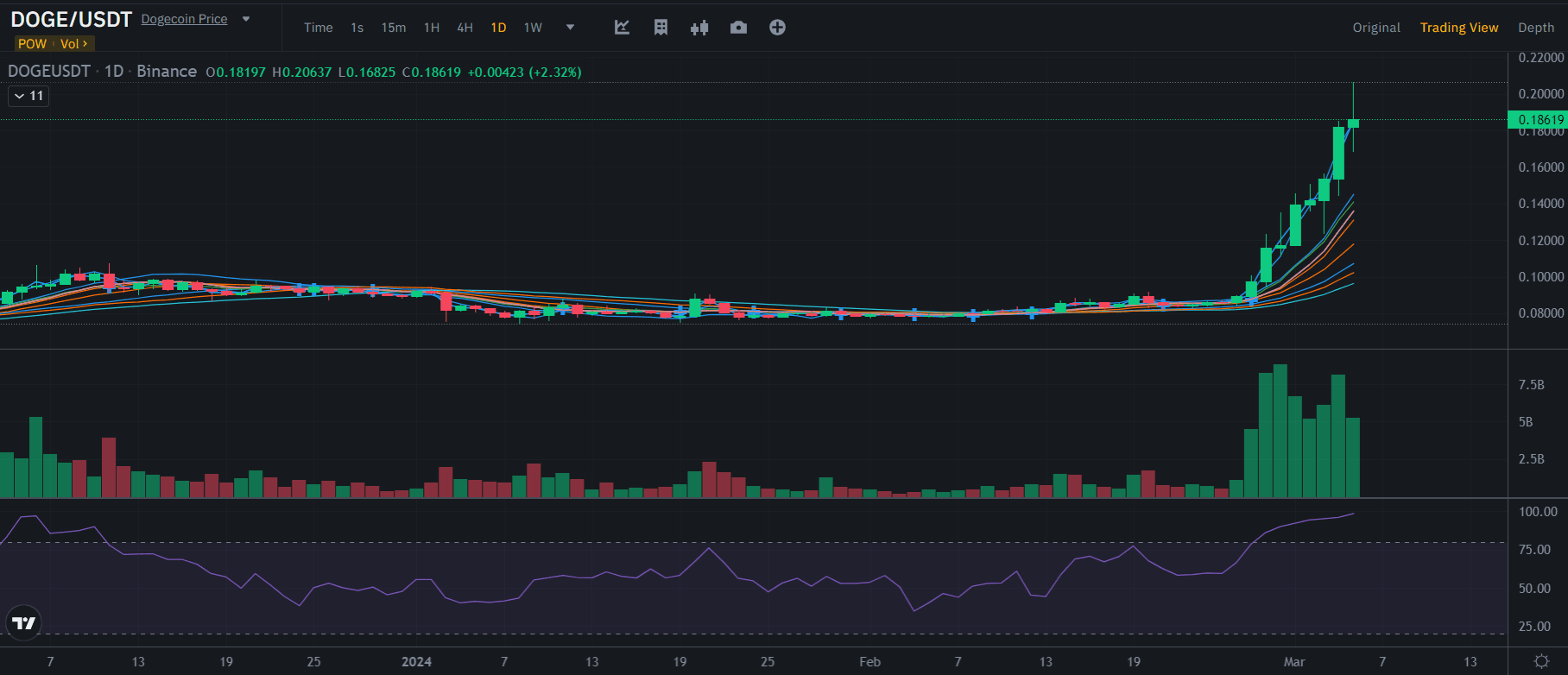Open the Dogecoin Price link

(184, 19)
